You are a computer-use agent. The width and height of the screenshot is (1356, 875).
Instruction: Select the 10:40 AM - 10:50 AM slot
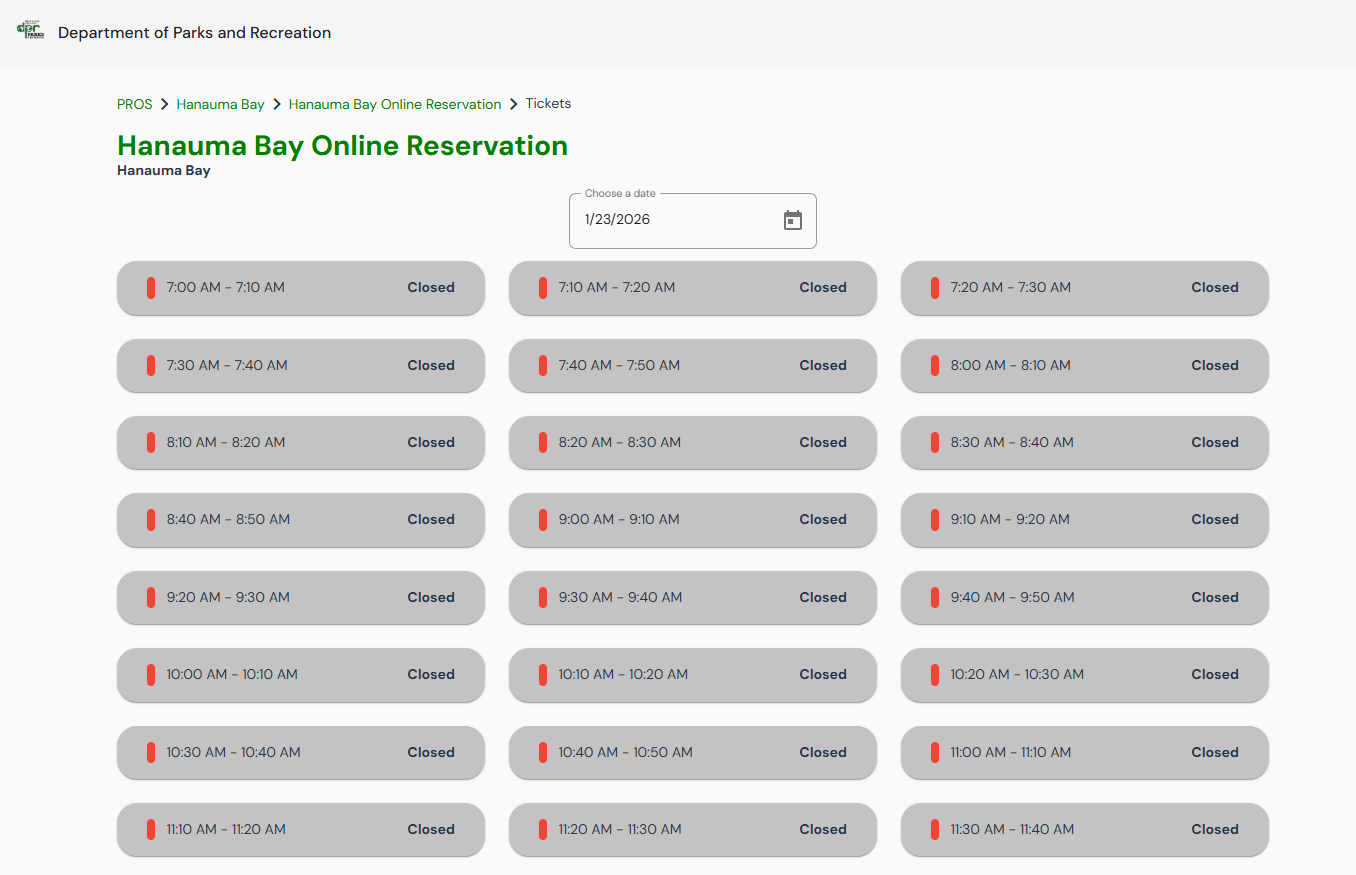coord(692,752)
